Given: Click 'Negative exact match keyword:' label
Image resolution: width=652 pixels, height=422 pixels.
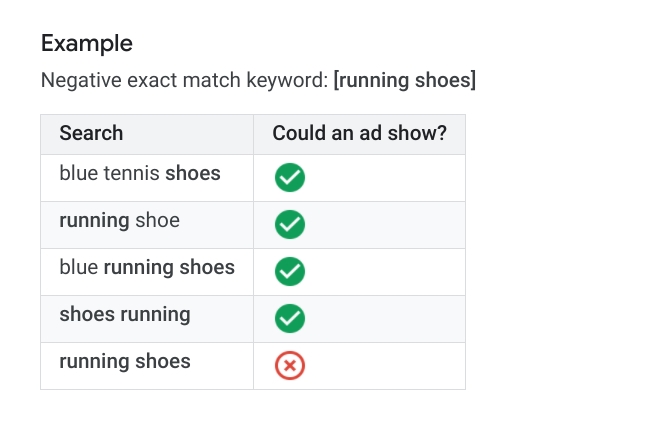Looking at the screenshot, I should pos(184,80).
